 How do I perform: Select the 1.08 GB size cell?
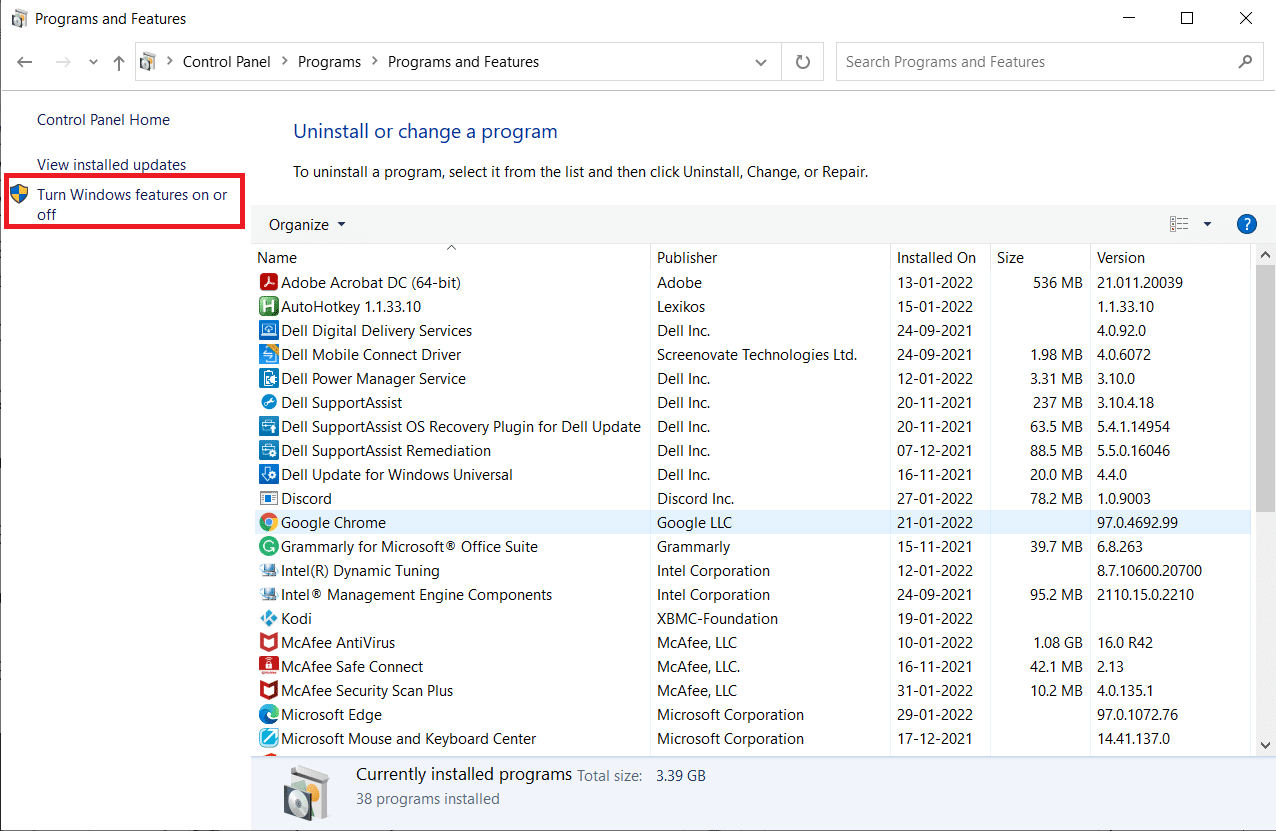coord(1057,643)
